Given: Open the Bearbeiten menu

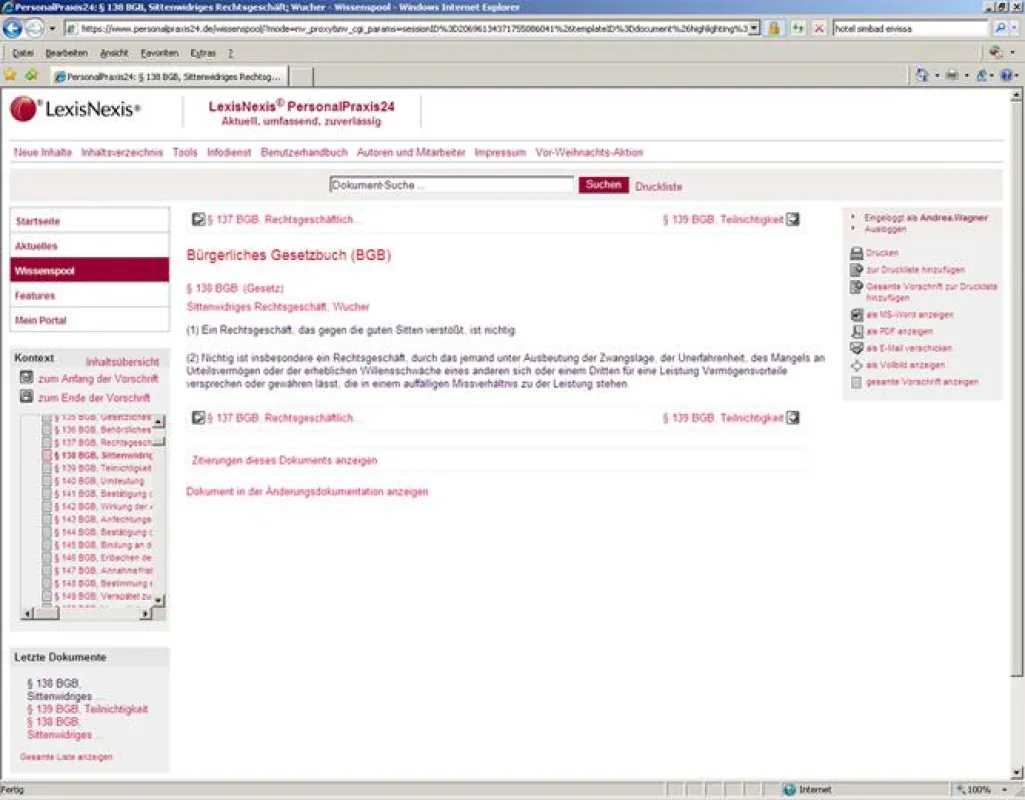Looking at the screenshot, I should pyautogui.click(x=67, y=53).
